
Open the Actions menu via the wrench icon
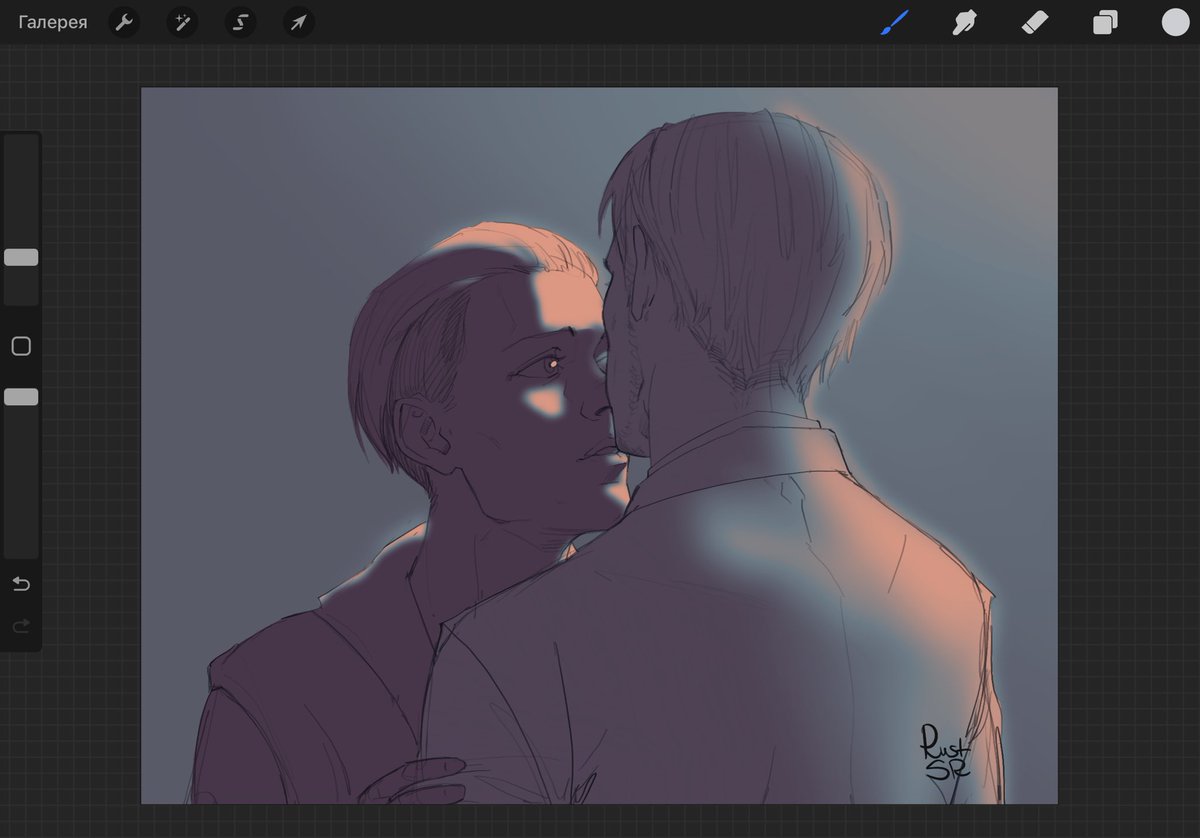124,22
